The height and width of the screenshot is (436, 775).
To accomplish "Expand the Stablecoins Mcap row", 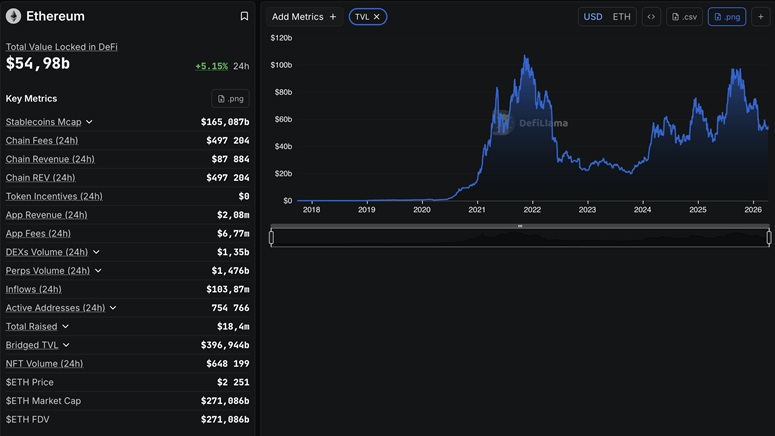I will (x=89, y=122).
